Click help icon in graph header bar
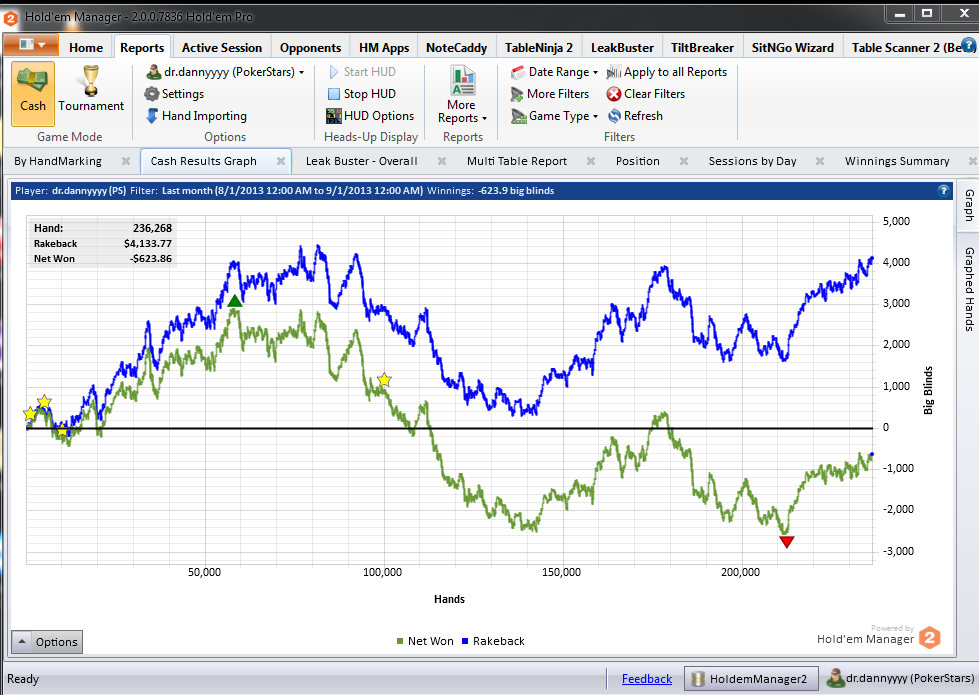This screenshot has width=979, height=695. [943, 190]
